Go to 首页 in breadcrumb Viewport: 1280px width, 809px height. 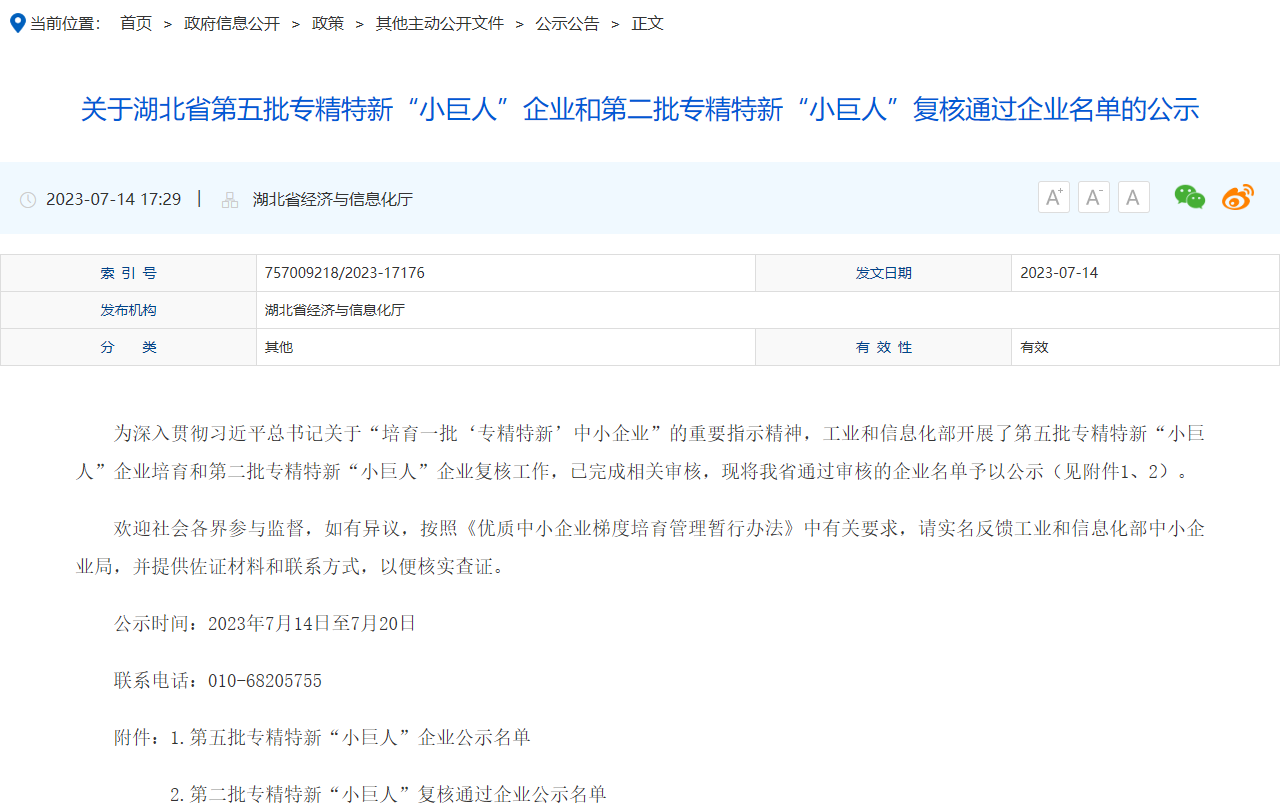pyautogui.click(x=136, y=23)
